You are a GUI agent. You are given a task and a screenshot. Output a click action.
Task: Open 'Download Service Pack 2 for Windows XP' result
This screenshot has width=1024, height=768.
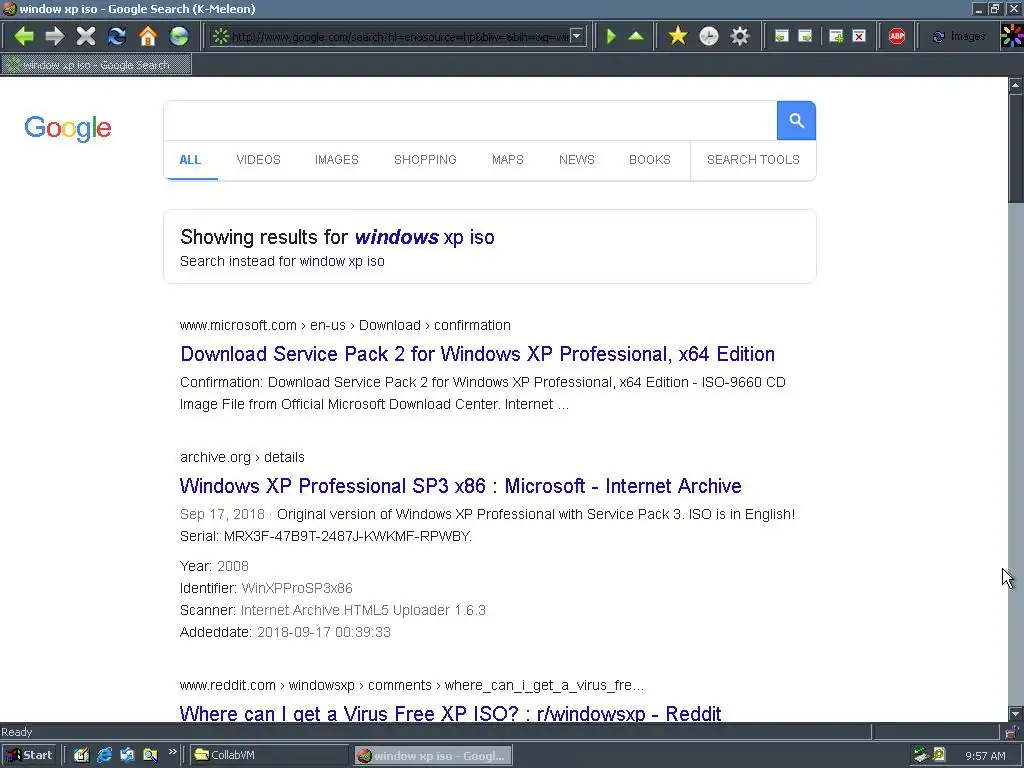(477, 354)
